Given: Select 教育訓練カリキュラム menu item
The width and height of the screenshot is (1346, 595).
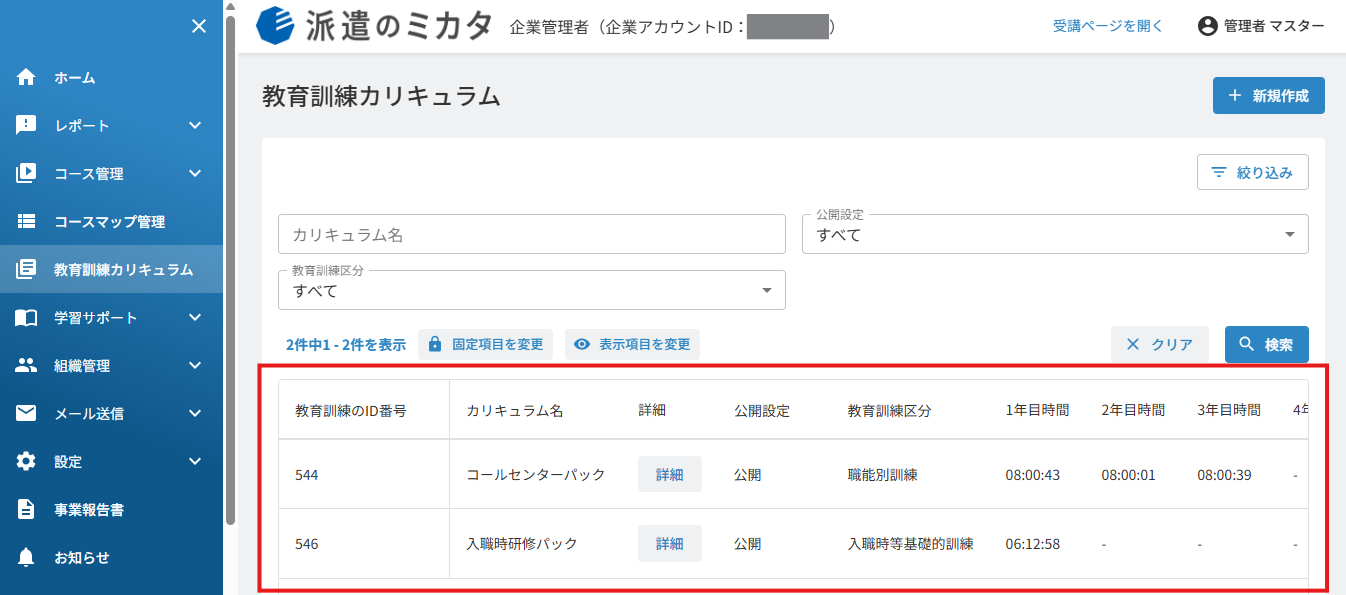Looking at the screenshot, I should pos(111,269).
